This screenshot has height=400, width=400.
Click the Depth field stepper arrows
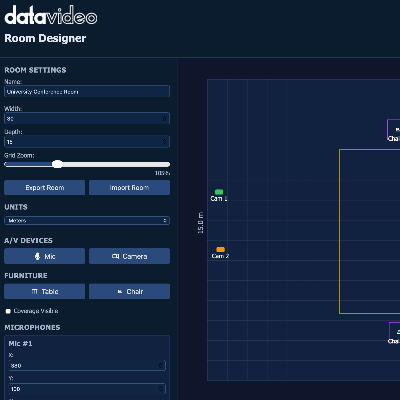(164, 142)
